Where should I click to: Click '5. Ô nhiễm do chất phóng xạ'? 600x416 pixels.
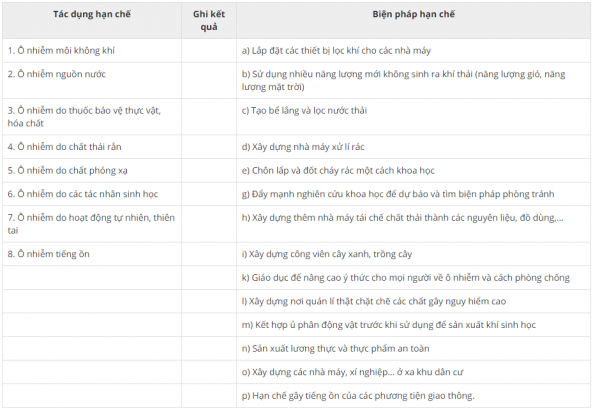[67, 170]
